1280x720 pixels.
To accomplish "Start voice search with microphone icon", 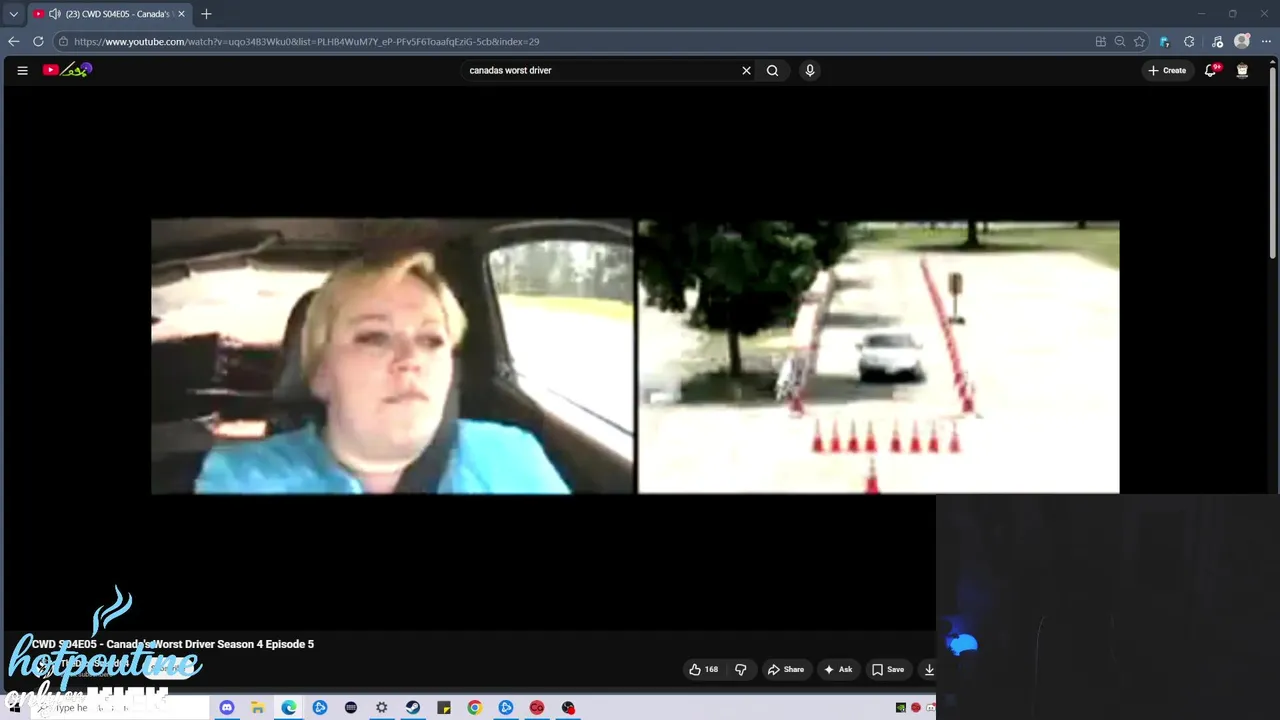I will pos(810,70).
